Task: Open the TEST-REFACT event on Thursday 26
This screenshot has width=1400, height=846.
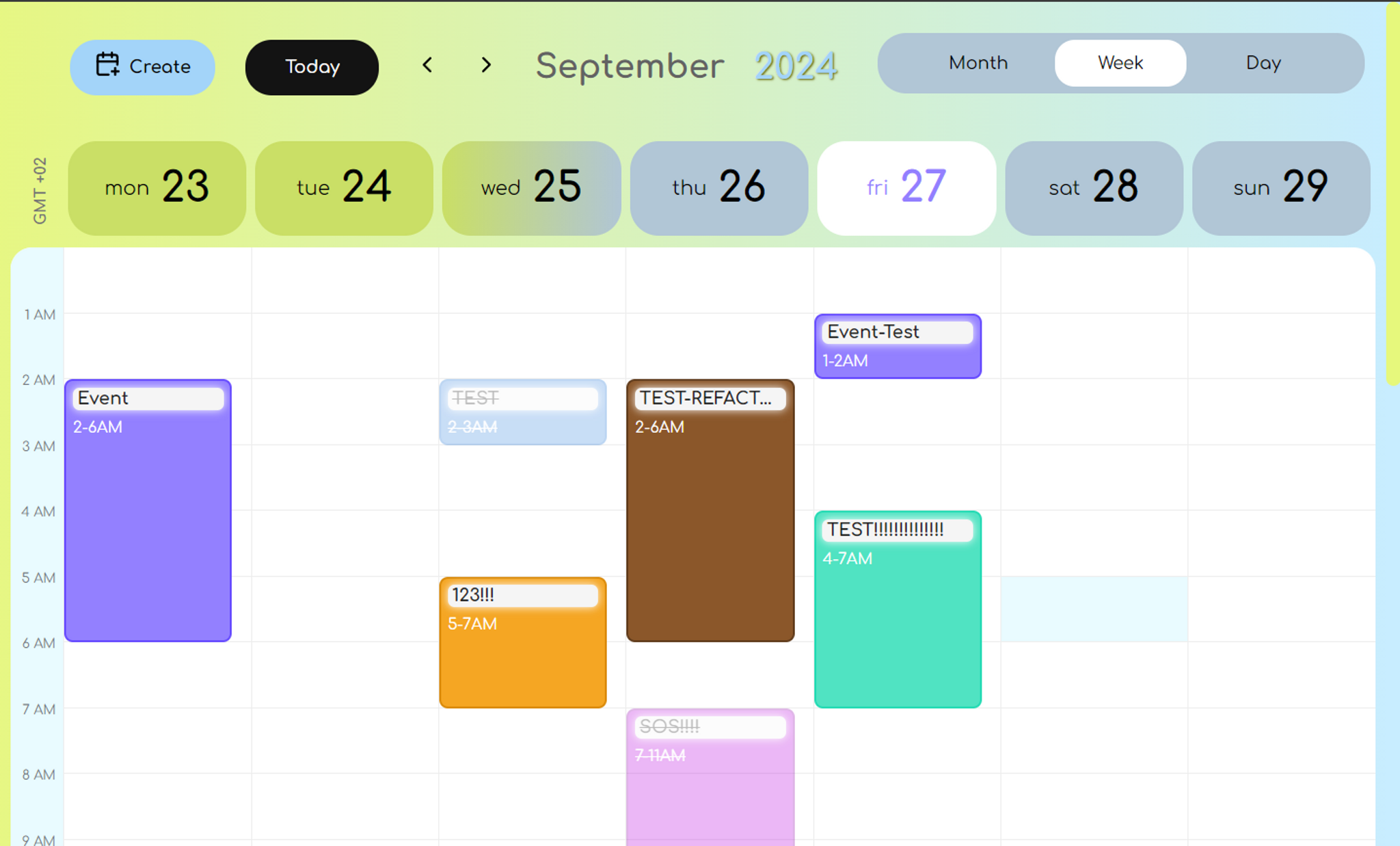Action: [711, 510]
